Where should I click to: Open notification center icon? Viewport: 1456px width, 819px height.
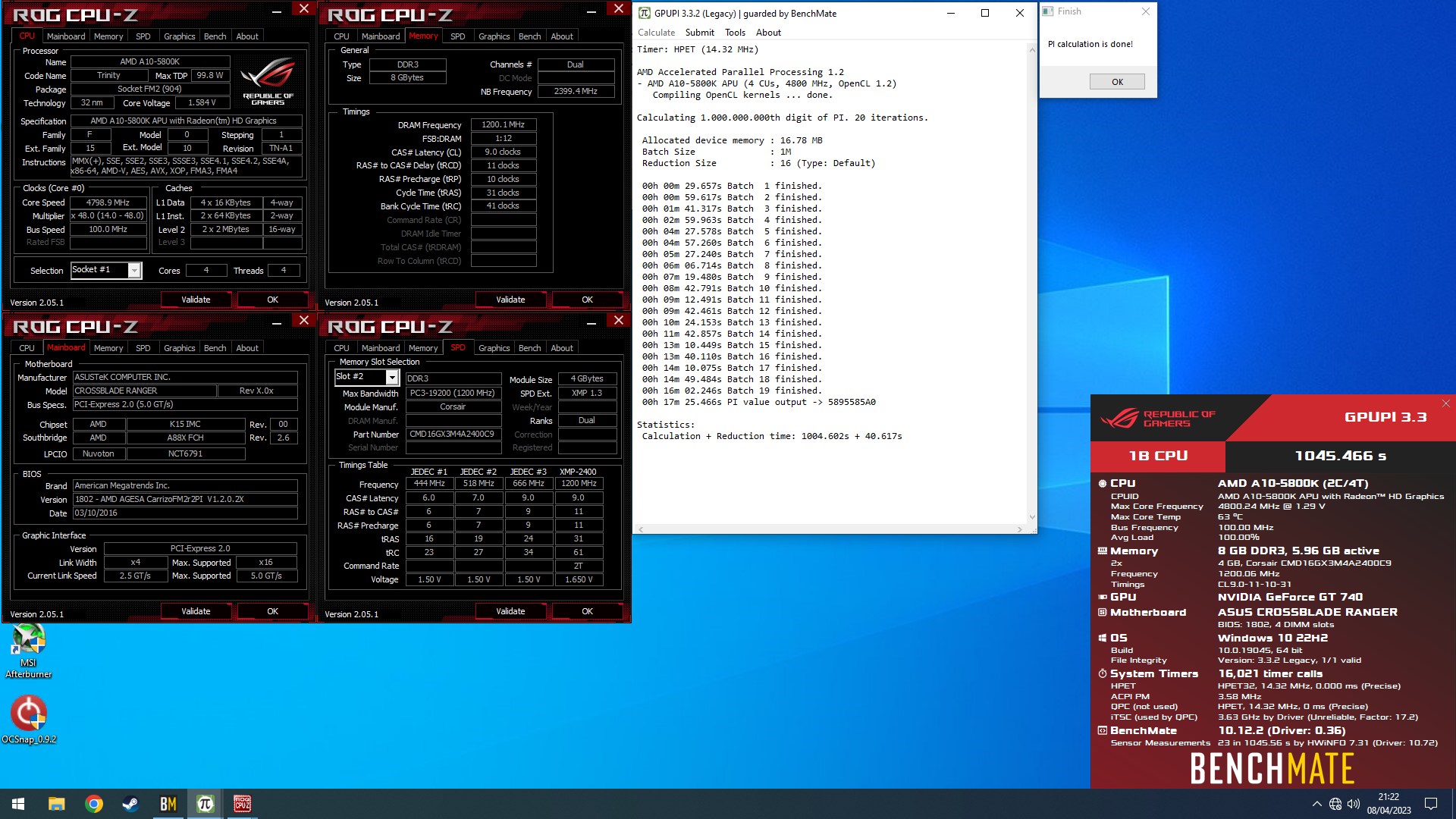(x=1431, y=804)
